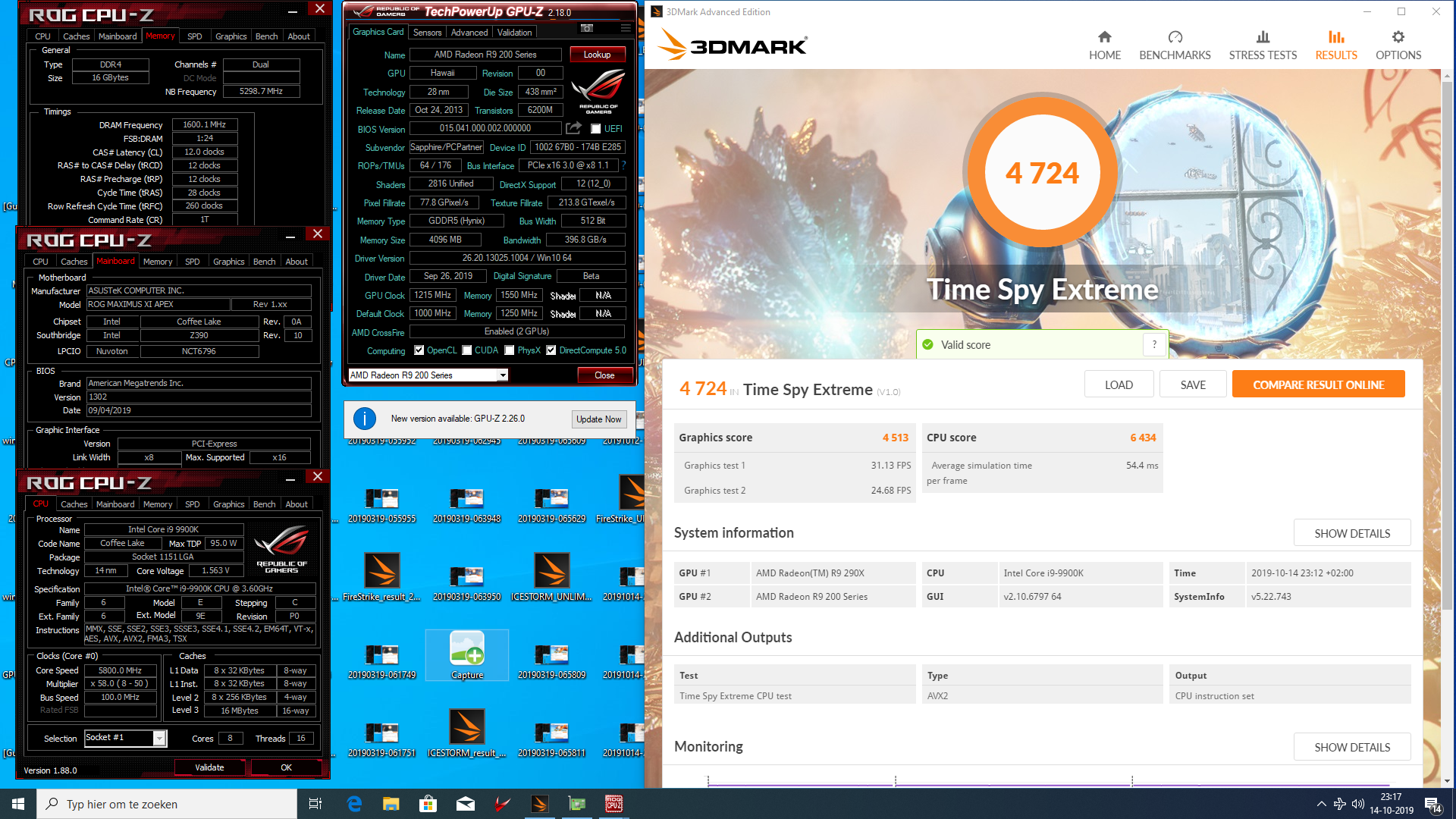Open the 20190319-055955 desktop screenshot file
1456x819 pixels.
381,506
